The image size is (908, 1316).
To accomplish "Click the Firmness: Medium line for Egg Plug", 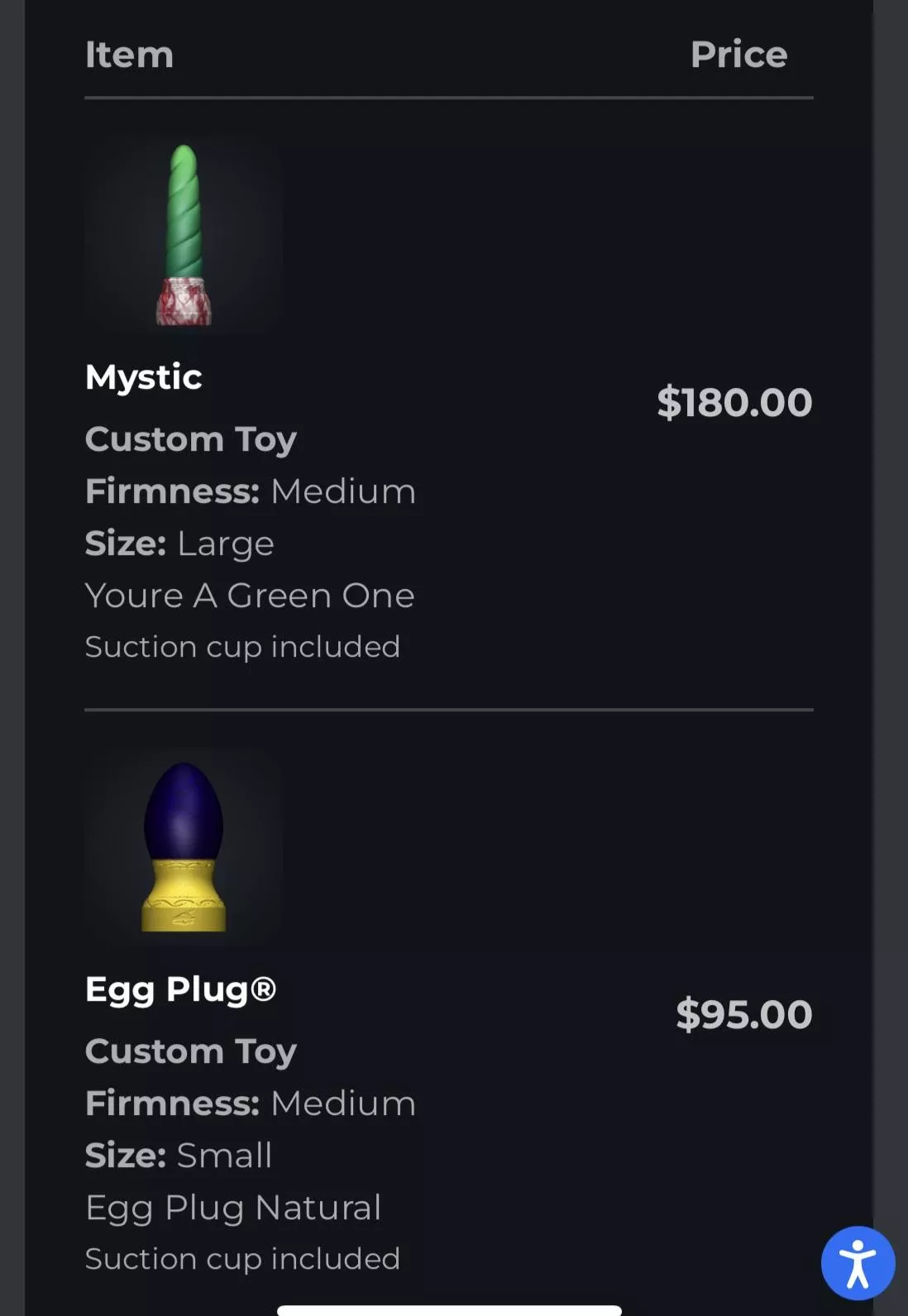I will (x=250, y=1103).
